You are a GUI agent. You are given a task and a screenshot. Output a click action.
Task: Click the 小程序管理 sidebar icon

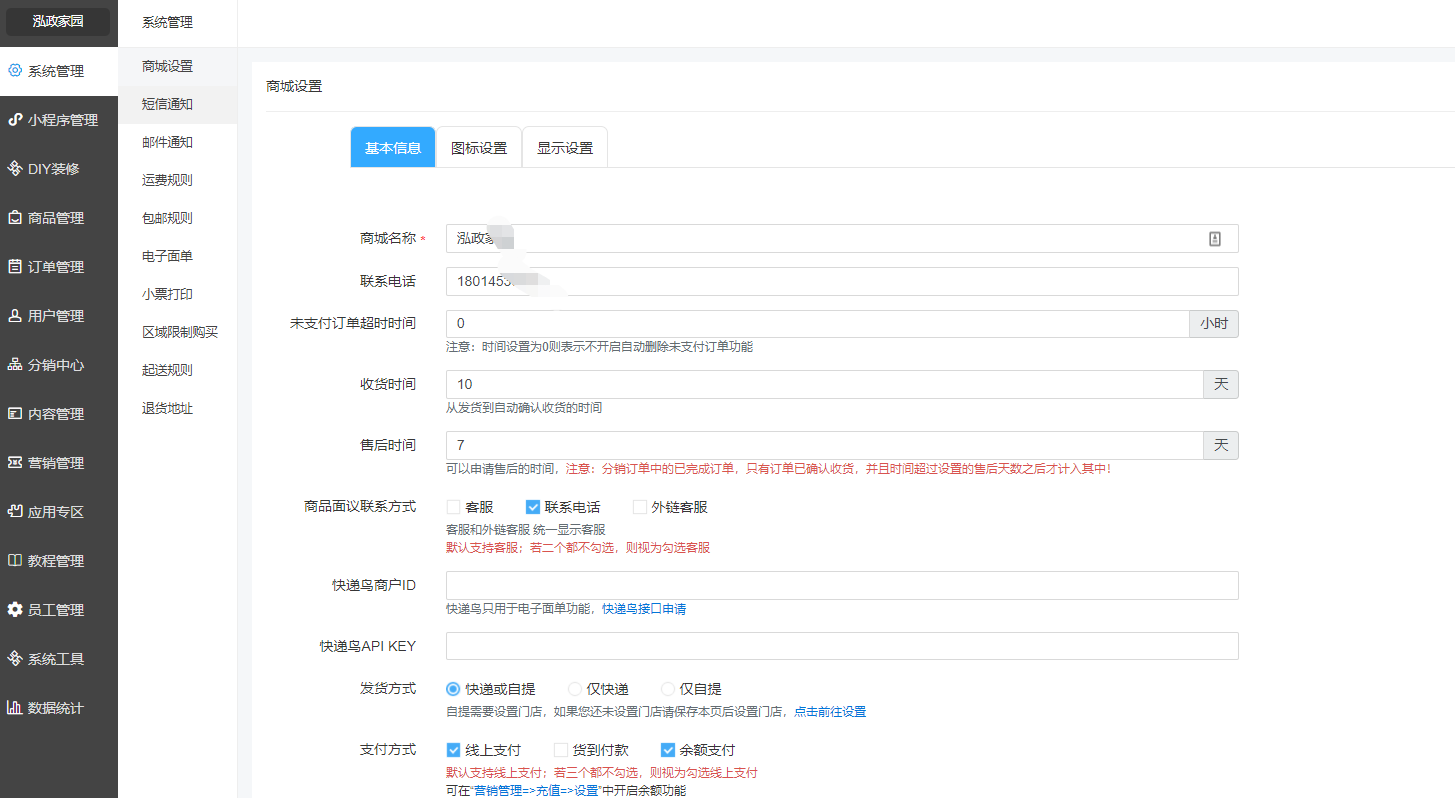pyautogui.click(x=15, y=120)
